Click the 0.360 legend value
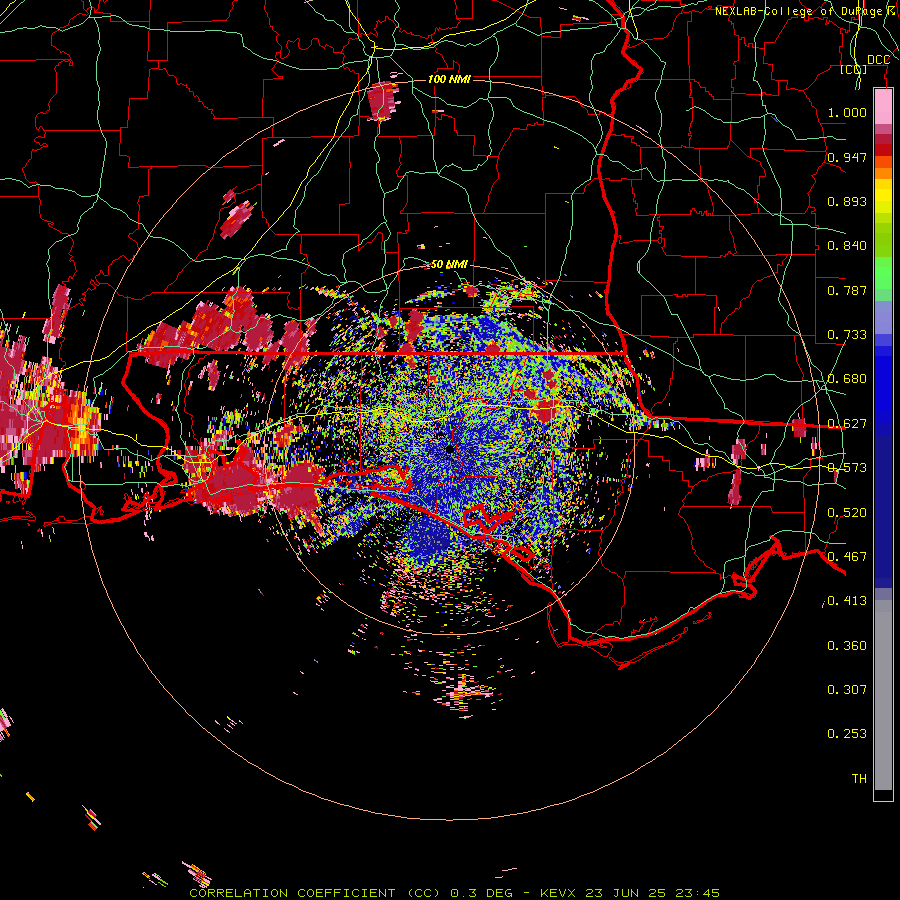The image size is (900, 900). click(x=847, y=646)
